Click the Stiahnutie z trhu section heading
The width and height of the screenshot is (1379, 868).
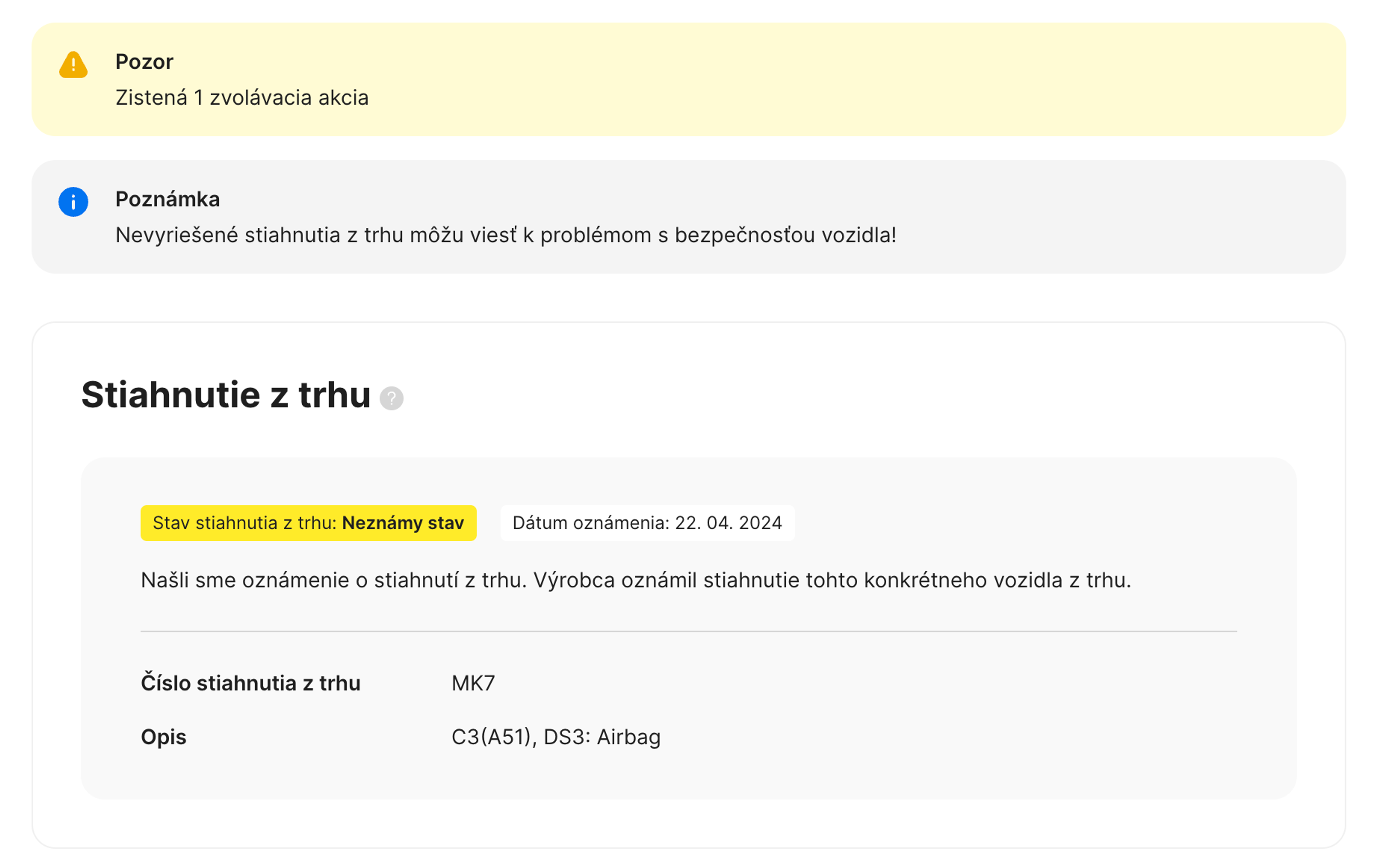click(226, 394)
